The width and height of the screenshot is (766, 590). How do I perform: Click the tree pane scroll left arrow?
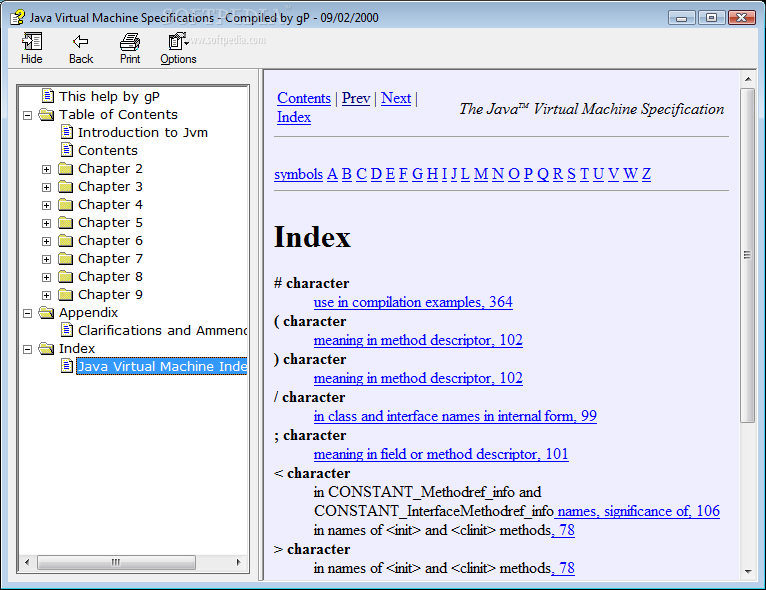click(x=27, y=562)
